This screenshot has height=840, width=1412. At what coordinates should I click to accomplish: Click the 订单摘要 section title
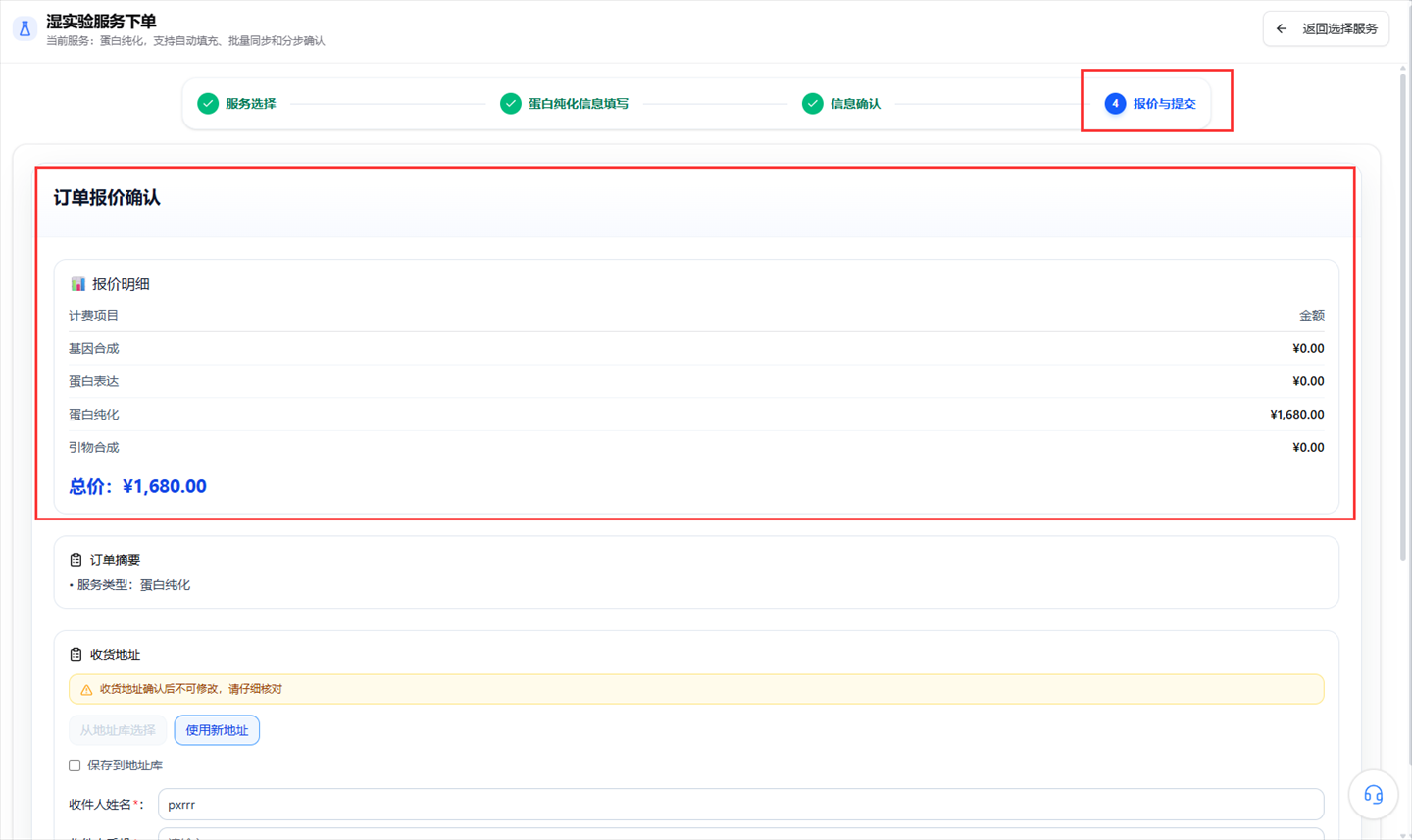(x=115, y=560)
